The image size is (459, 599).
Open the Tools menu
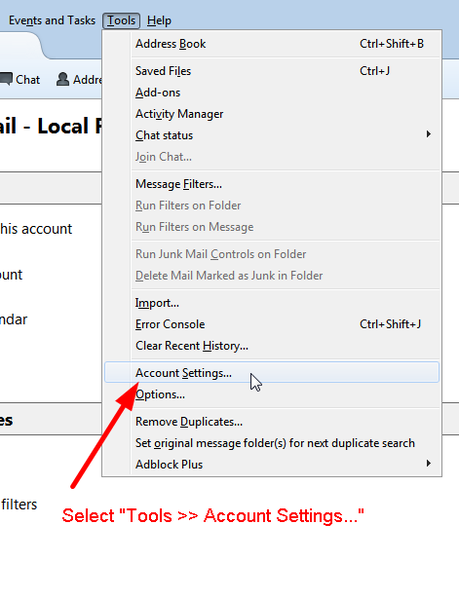point(121,20)
